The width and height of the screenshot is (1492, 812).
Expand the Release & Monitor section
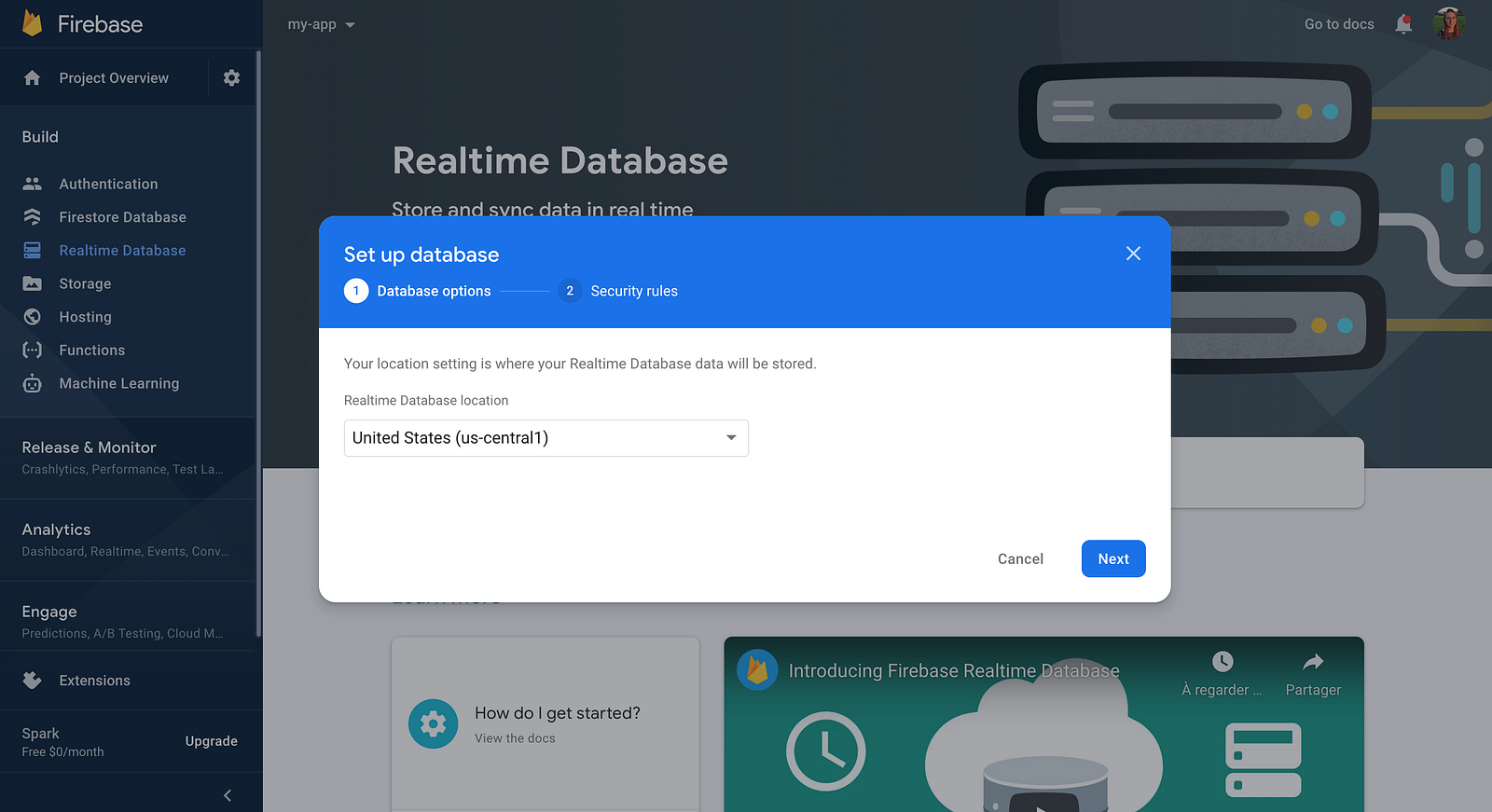pos(127,457)
